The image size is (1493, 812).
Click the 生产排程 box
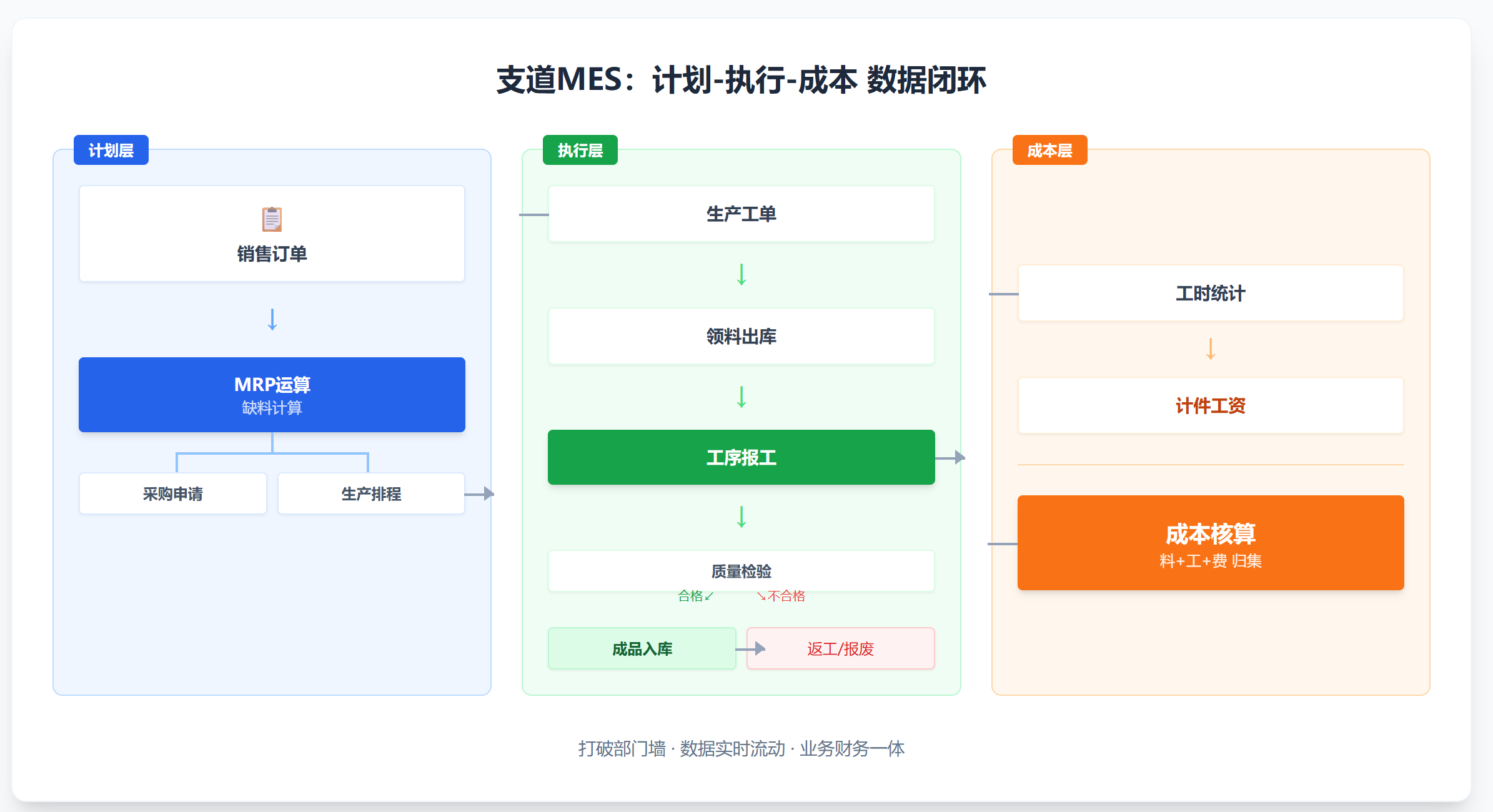click(x=372, y=493)
